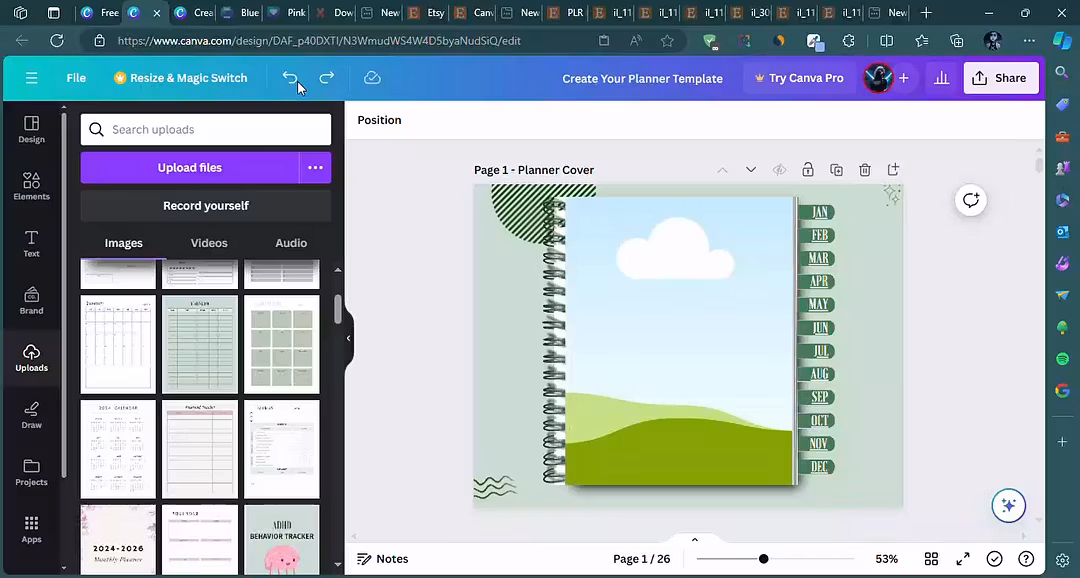Open the File menu
The height and width of the screenshot is (578, 1080).
tap(76, 78)
